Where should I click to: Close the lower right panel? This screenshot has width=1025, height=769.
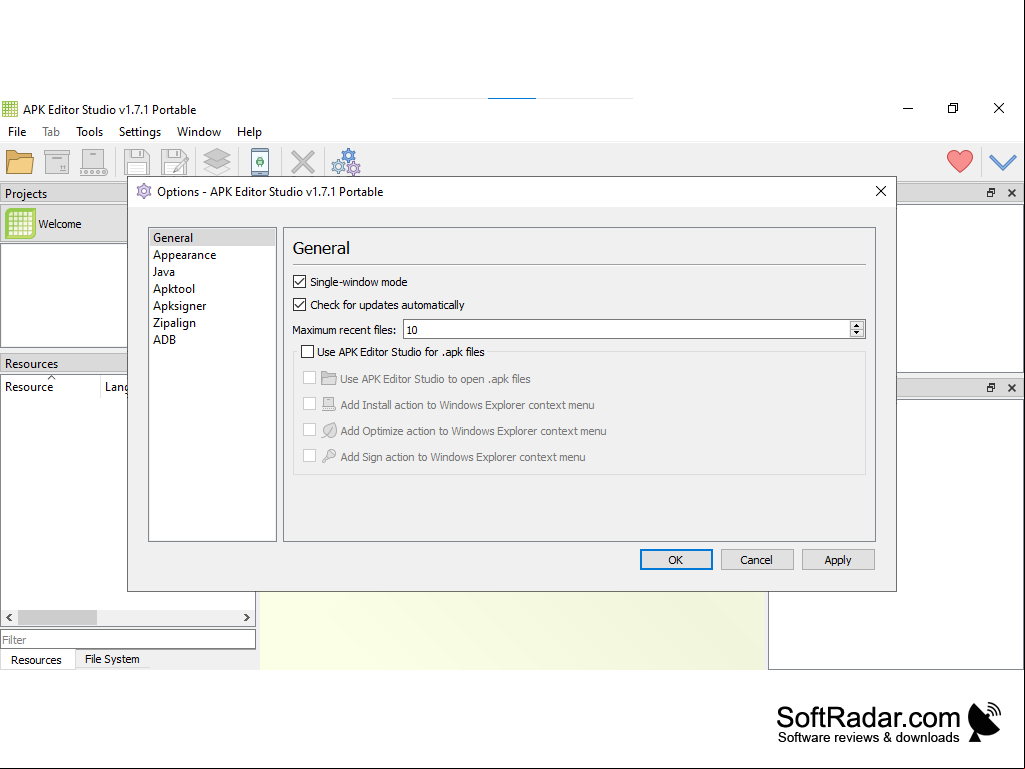click(x=1012, y=388)
